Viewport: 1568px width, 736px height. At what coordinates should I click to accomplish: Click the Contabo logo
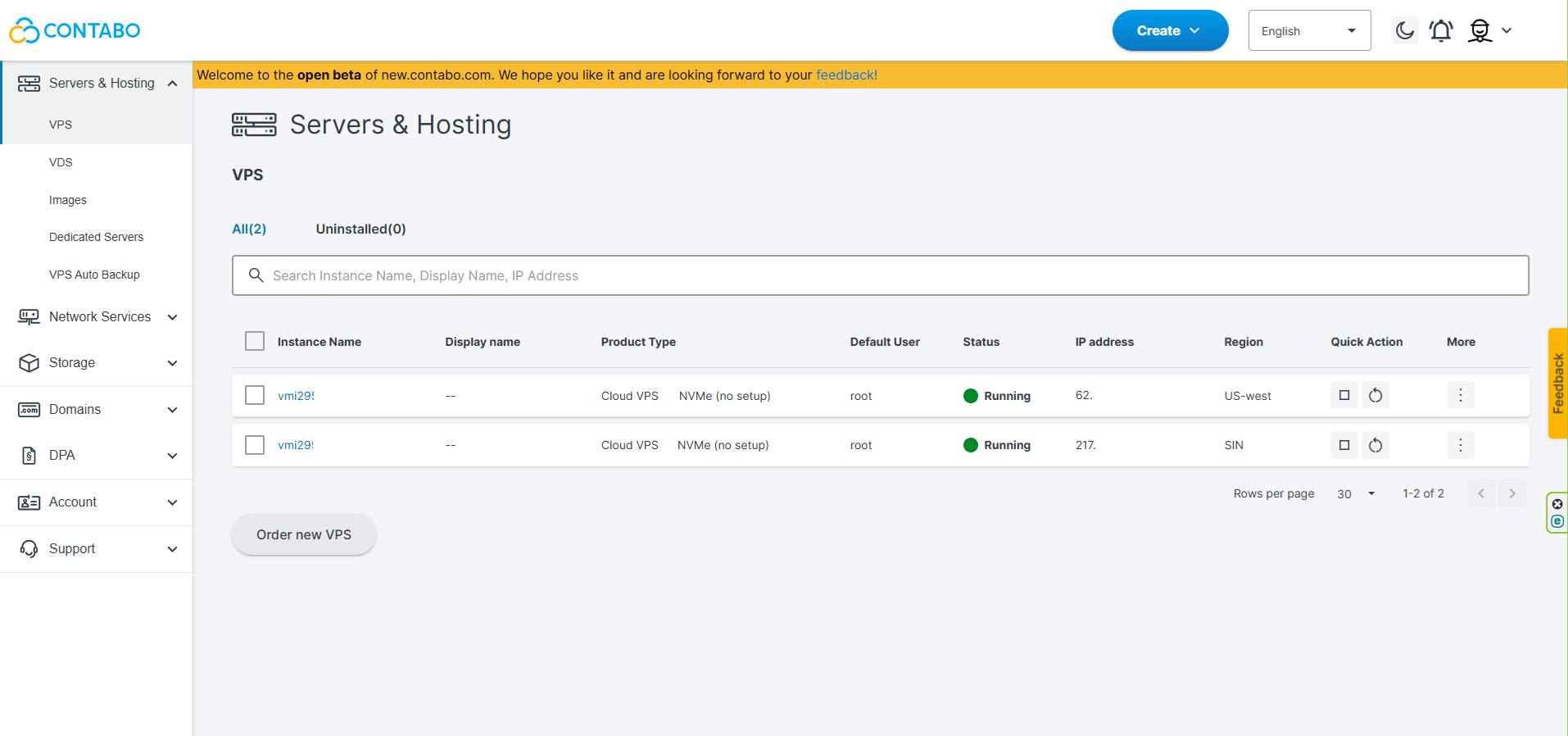(75, 30)
